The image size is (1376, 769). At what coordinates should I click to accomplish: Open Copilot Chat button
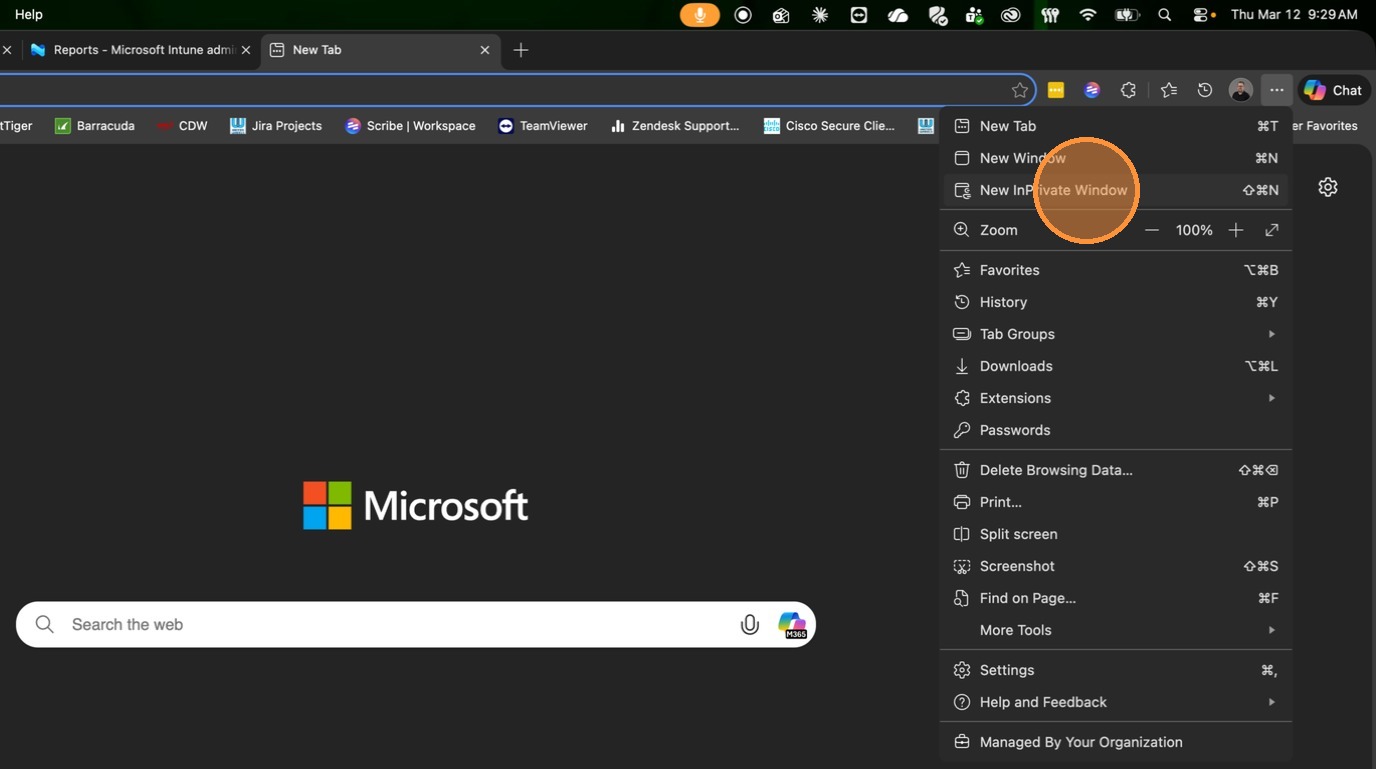pos(1333,90)
